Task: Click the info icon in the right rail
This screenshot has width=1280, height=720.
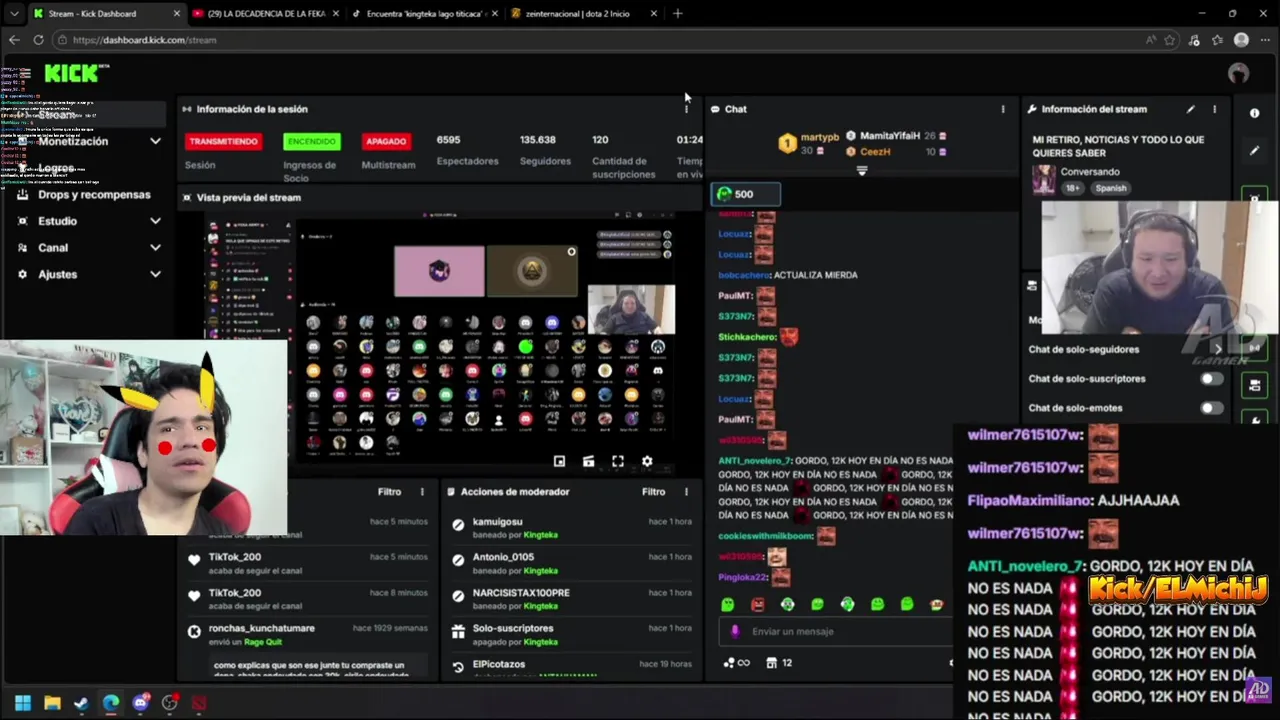Action: coord(1254,113)
